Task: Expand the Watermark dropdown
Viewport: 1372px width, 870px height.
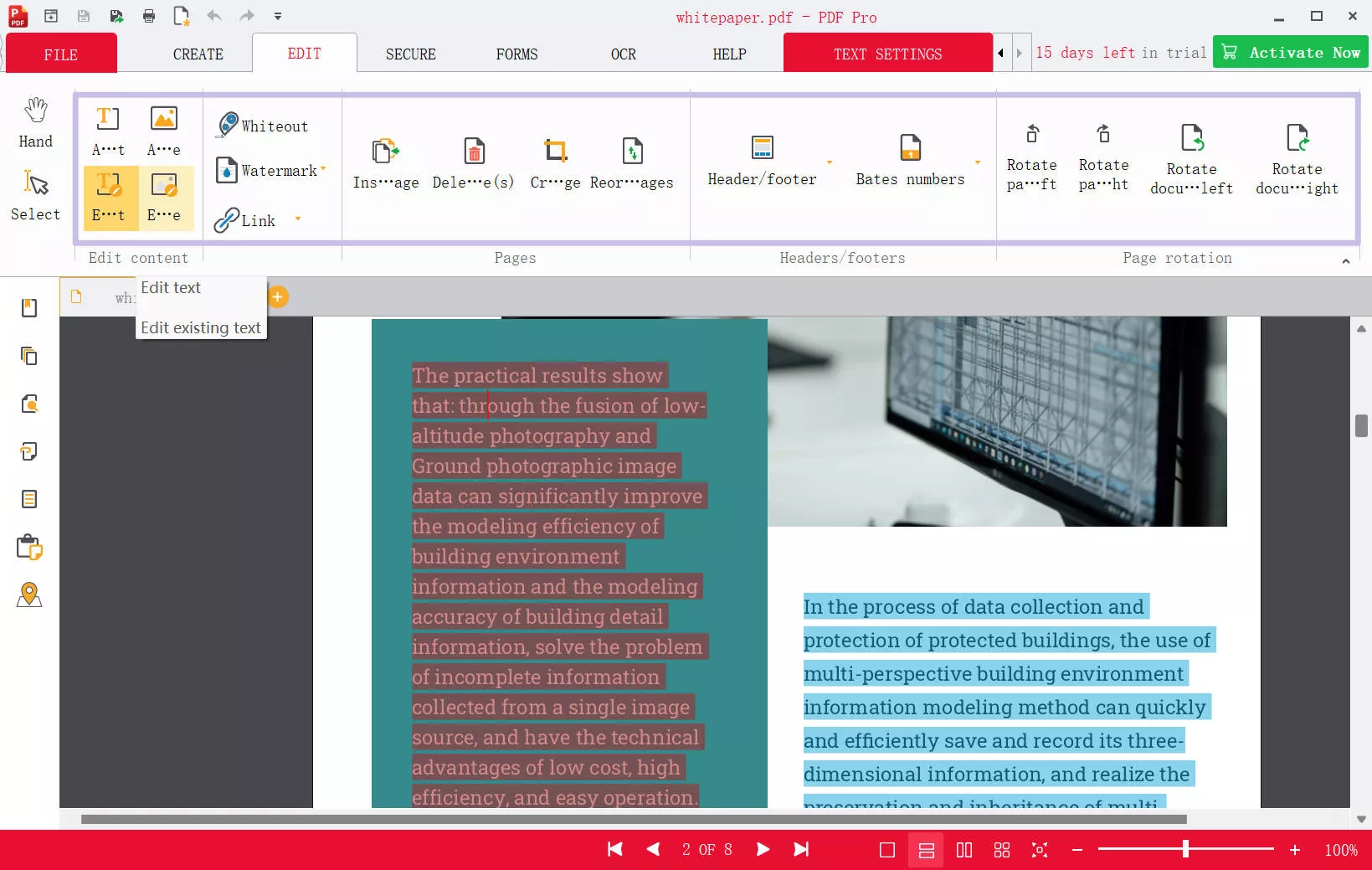Action: tap(323, 170)
